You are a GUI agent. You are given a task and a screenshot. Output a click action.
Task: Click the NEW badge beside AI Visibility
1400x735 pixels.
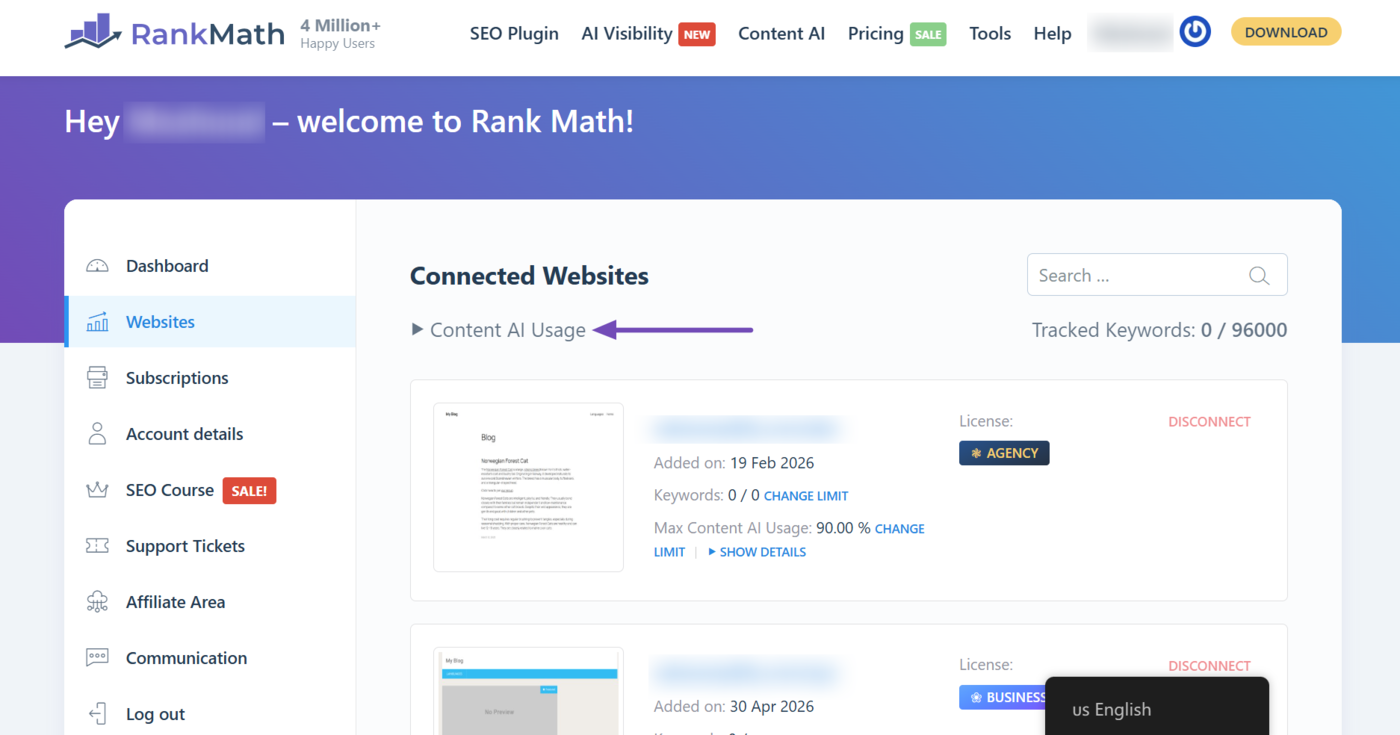point(697,34)
